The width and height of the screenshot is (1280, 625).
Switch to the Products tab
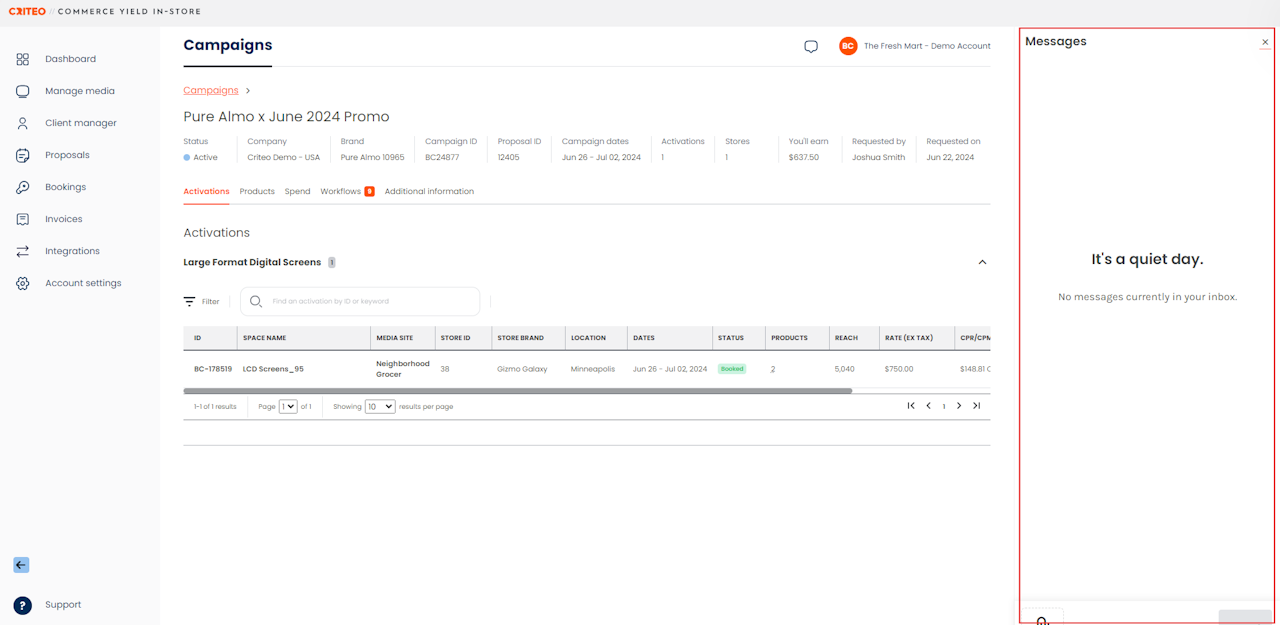click(257, 191)
